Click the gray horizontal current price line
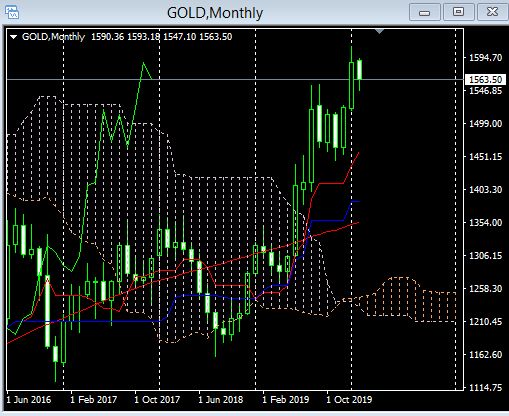 point(233,79)
